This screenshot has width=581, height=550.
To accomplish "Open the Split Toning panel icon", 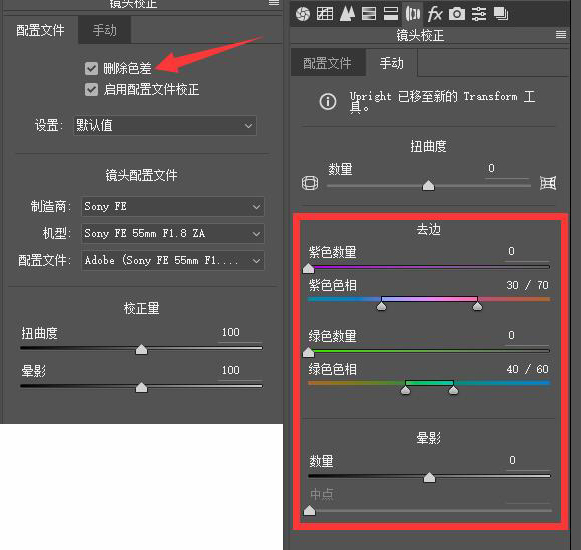I will pos(391,14).
